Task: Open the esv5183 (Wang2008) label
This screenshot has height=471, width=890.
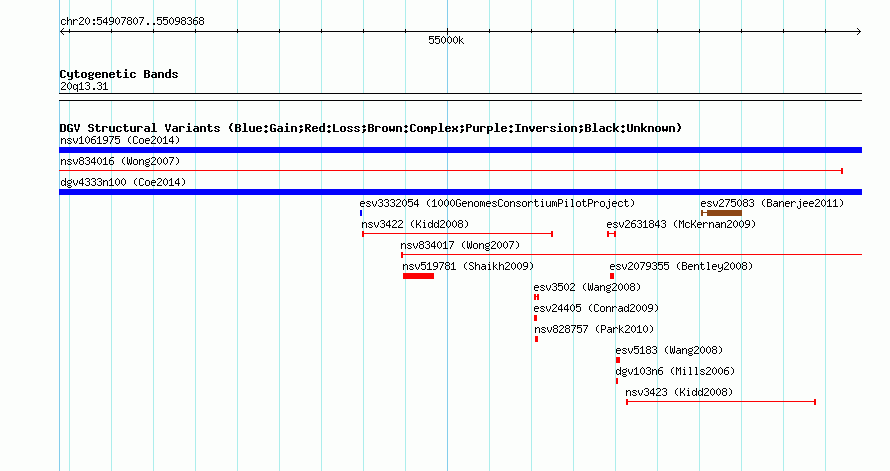Action: click(x=669, y=350)
